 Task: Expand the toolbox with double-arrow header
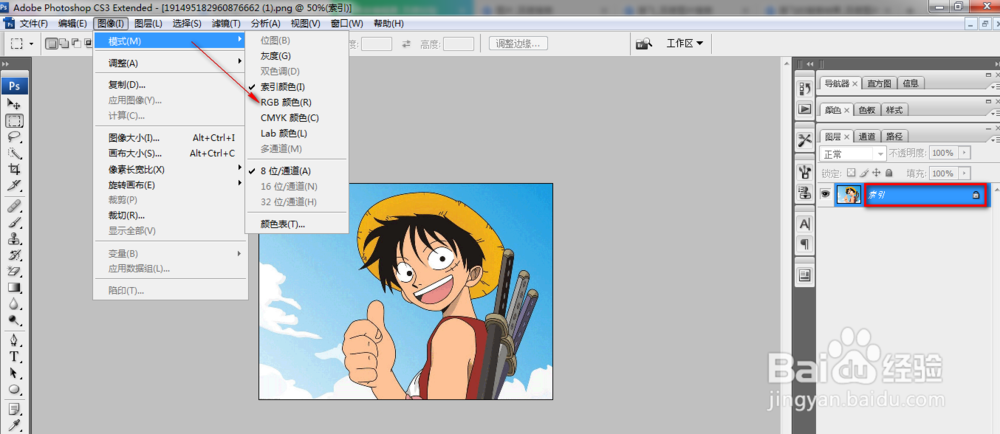(x=5, y=64)
